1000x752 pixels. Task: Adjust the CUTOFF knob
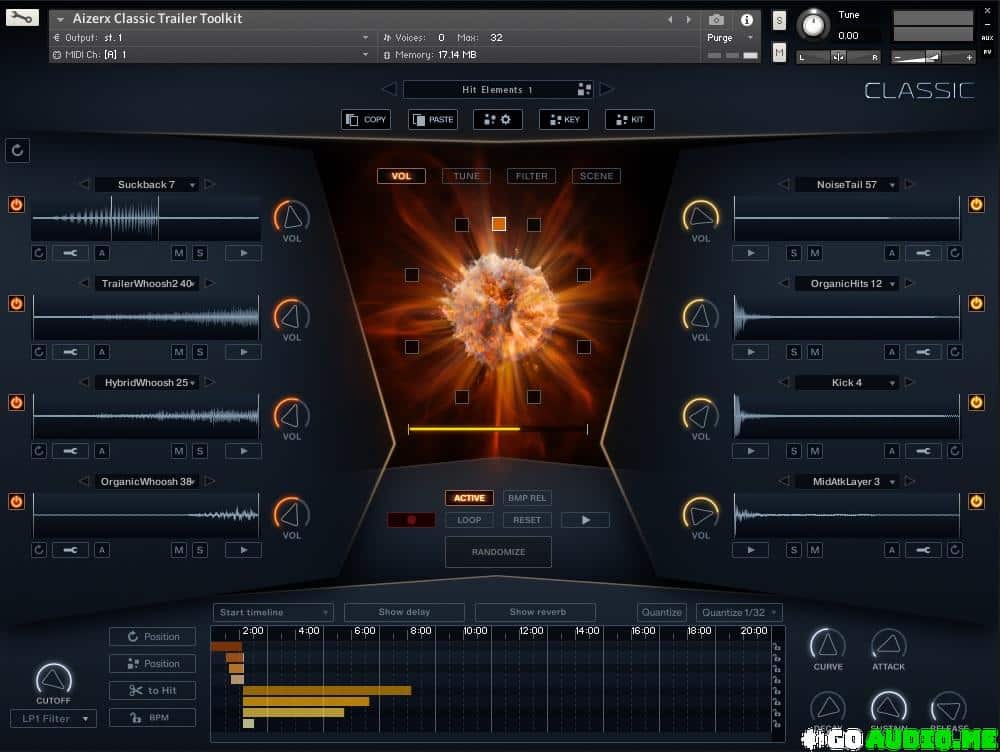click(x=54, y=680)
